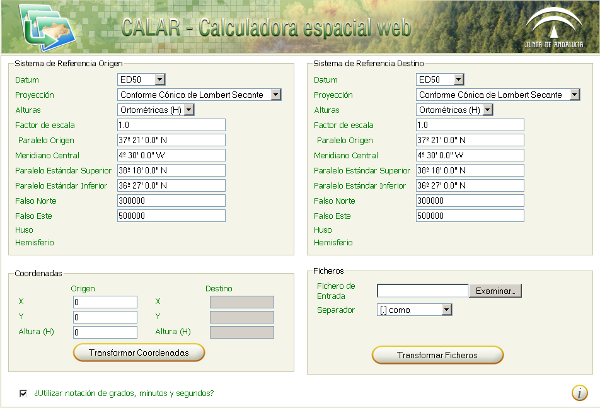Image resolution: width=600 pixels, height=408 pixels.
Task: Click the Transformar Ficheros button
Action: [437, 355]
